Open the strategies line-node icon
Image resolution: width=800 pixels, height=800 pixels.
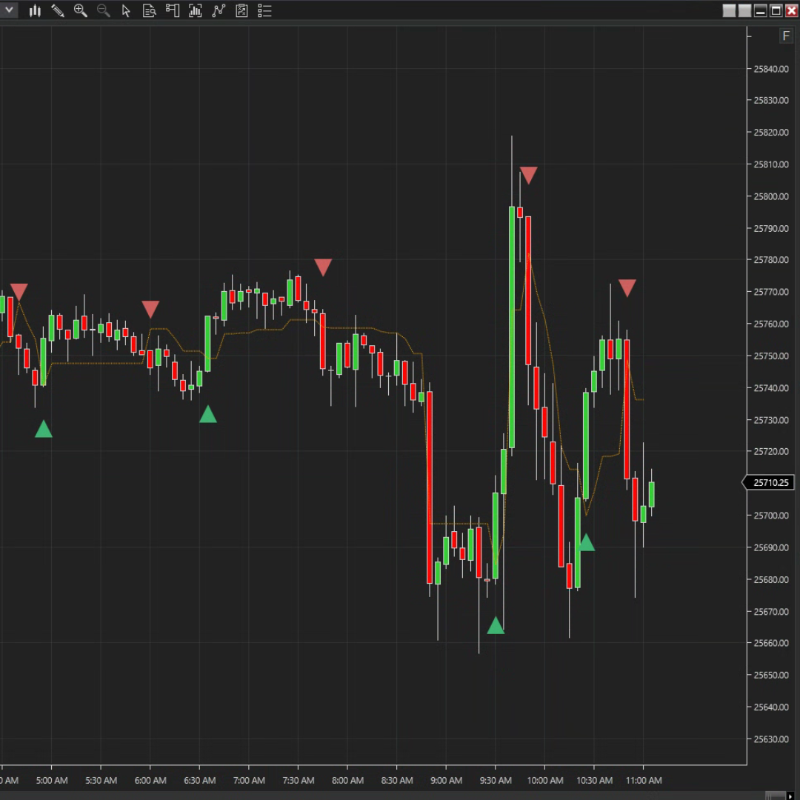pyautogui.click(x=218, y=11)
